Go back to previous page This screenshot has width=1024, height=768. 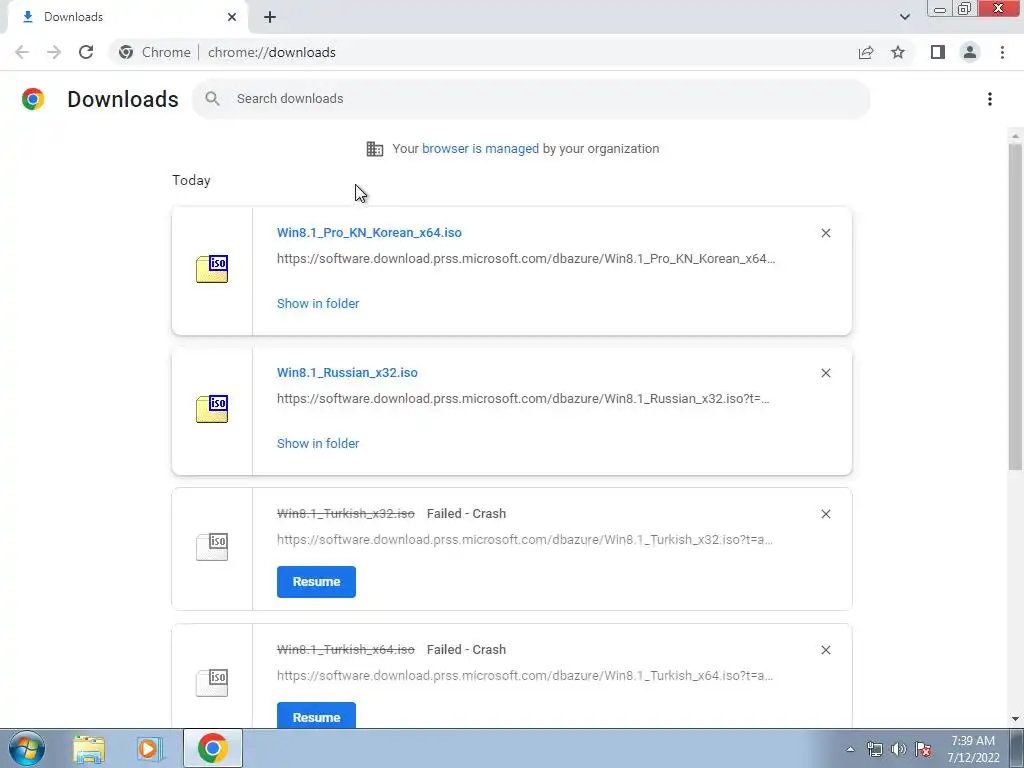tap(22, 52)
